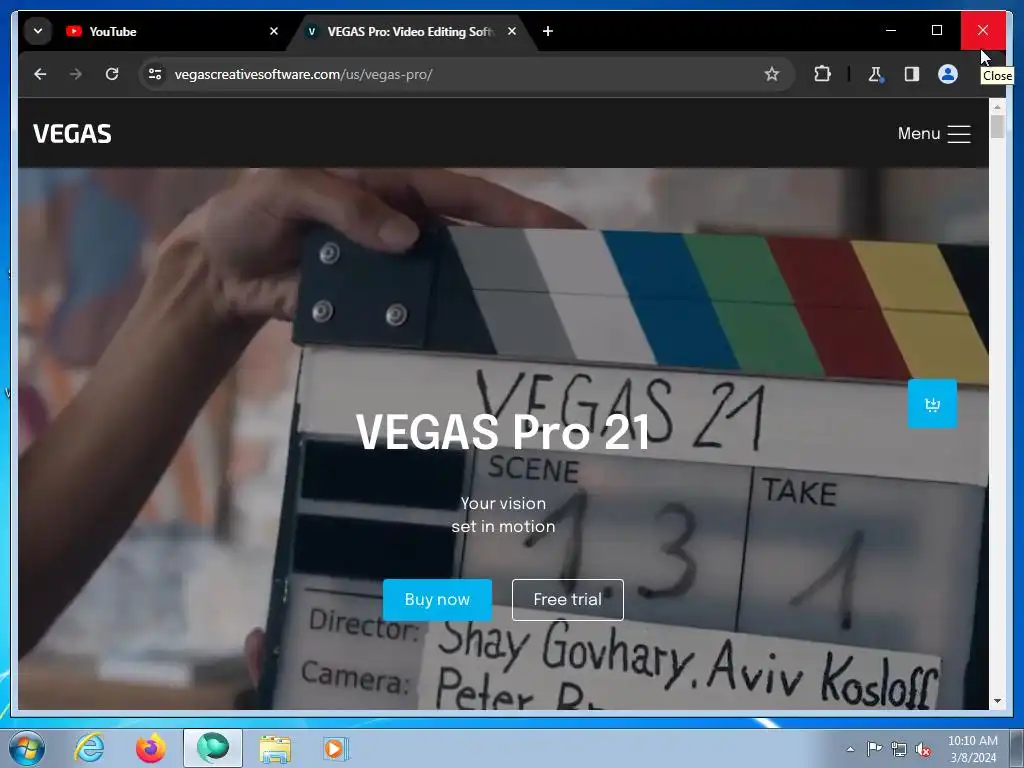Click the VEGAS Pro 21 heading

tap(503, 432)
